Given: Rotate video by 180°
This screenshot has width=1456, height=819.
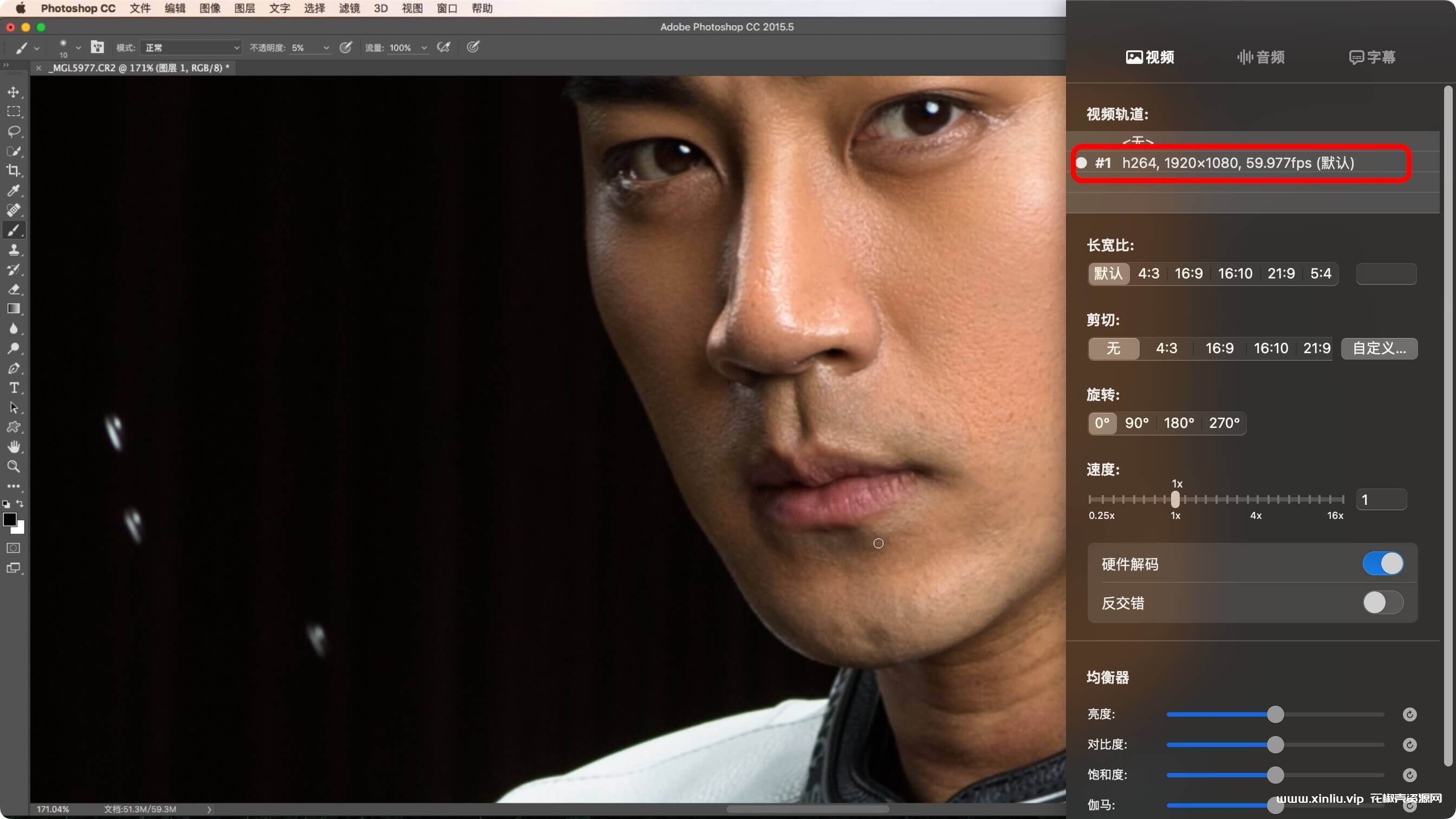Looking at the screenshot, I should [x=1179, y=423].
